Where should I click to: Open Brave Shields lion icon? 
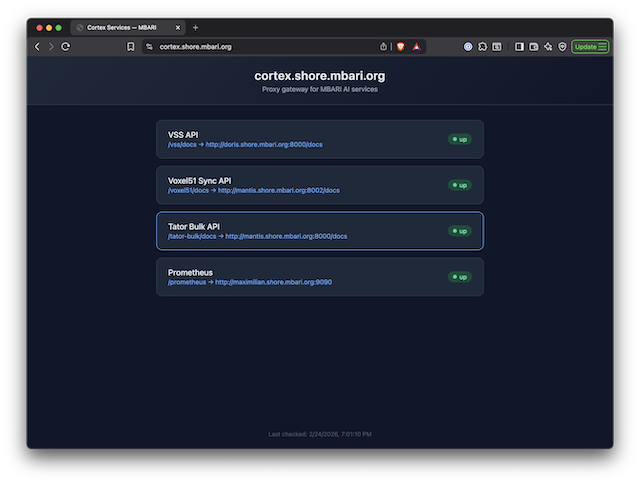coord(400,47)
